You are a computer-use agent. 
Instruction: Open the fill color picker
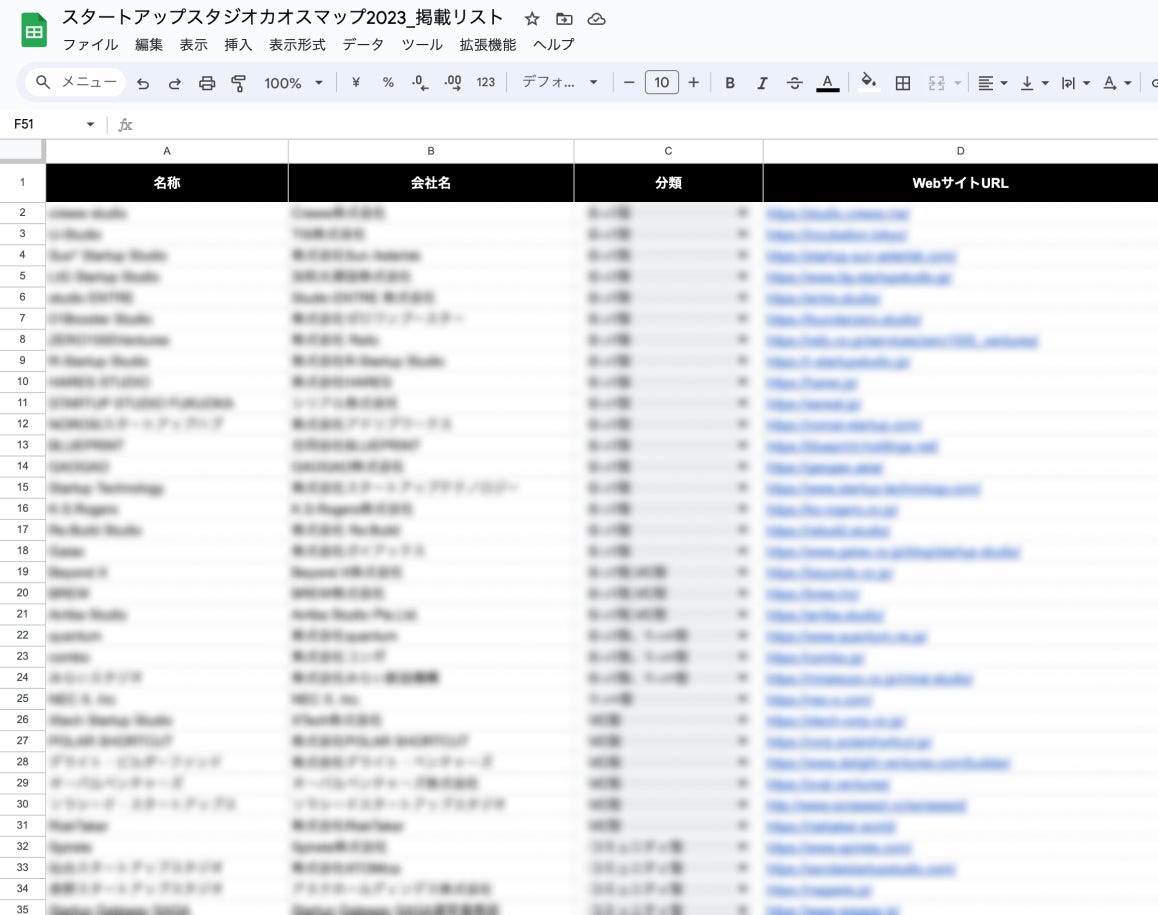click(869, 82)
